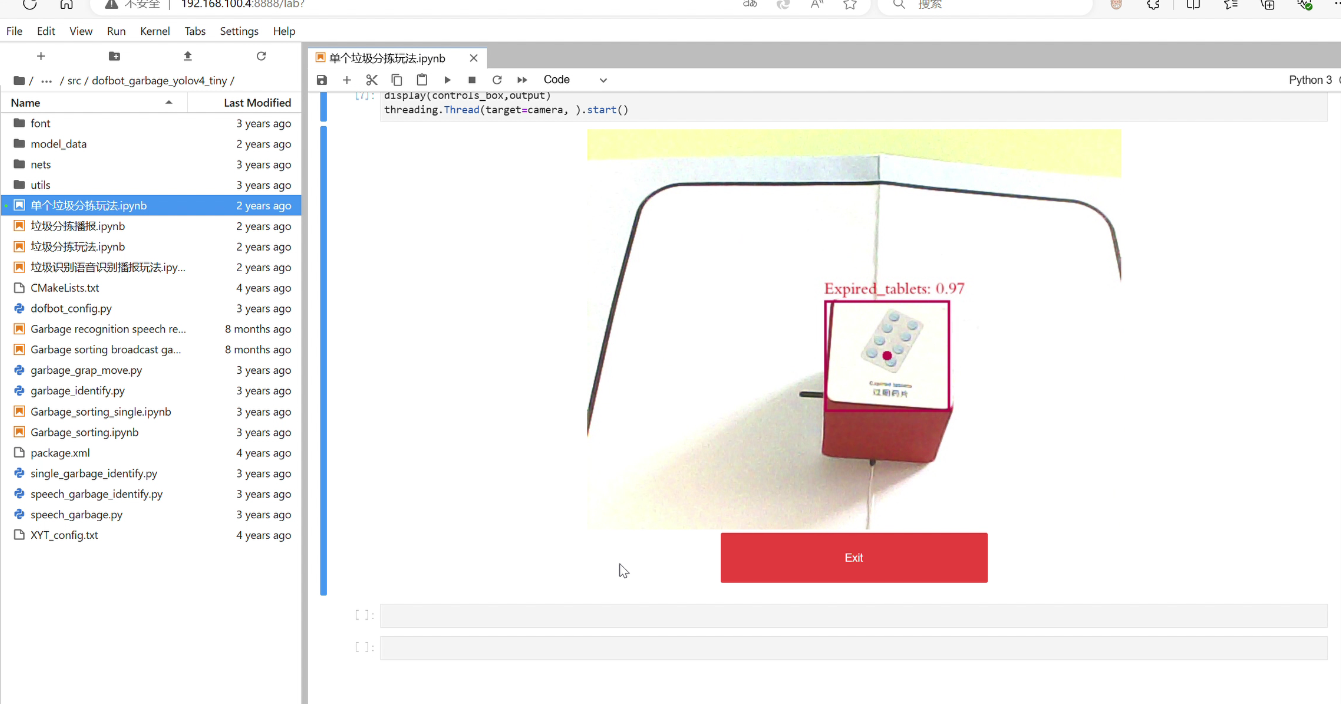Copy the selected cell in the toolbar
This screenshot has height=704, width=1341.
(397, 80)
